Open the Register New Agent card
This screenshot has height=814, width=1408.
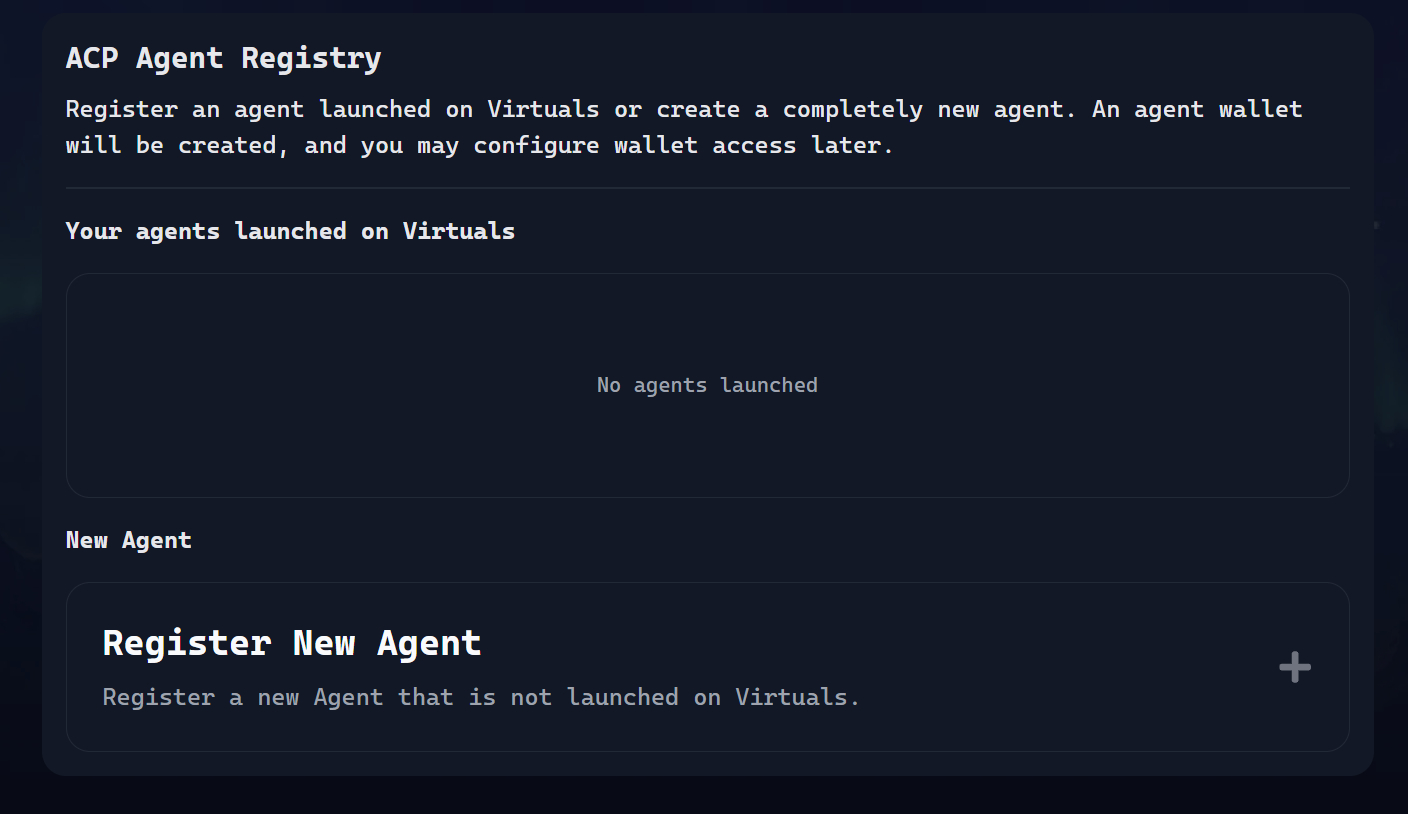[708, 666]
